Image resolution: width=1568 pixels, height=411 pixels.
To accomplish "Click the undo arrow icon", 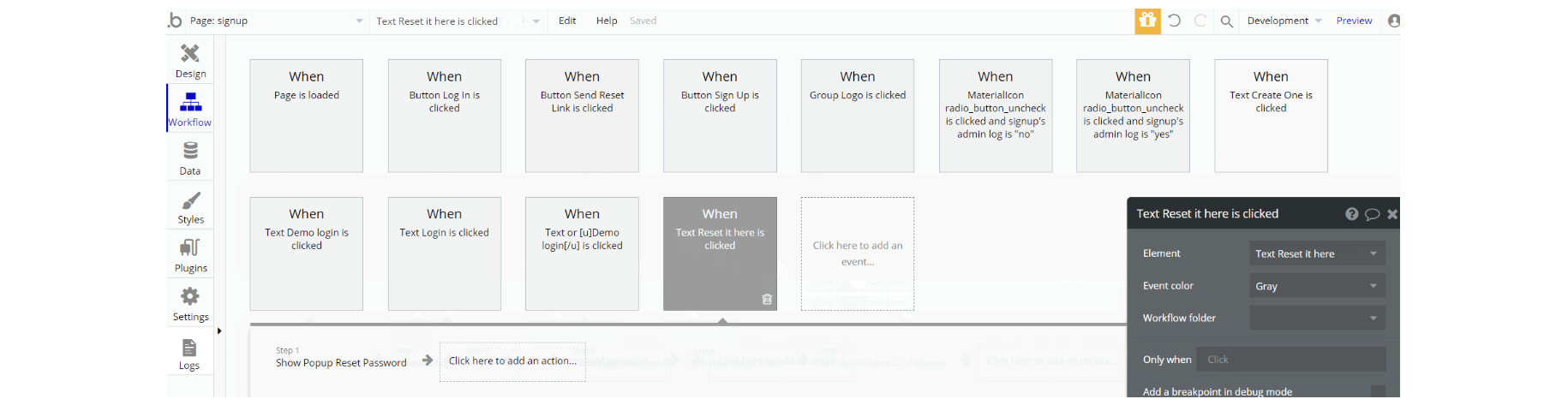I will [1175, 21].
